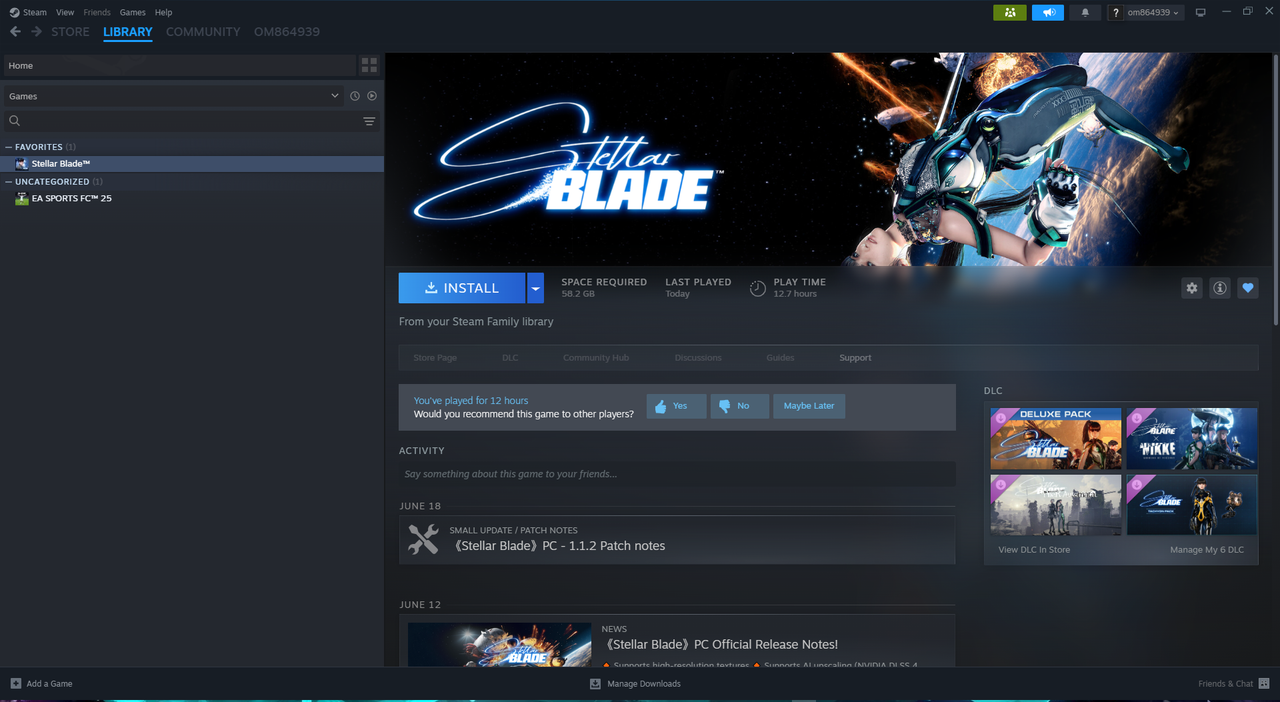Click the release notes news thumbnail
This screenshot has width=1280, height=702.
click(x=500, y=645)
